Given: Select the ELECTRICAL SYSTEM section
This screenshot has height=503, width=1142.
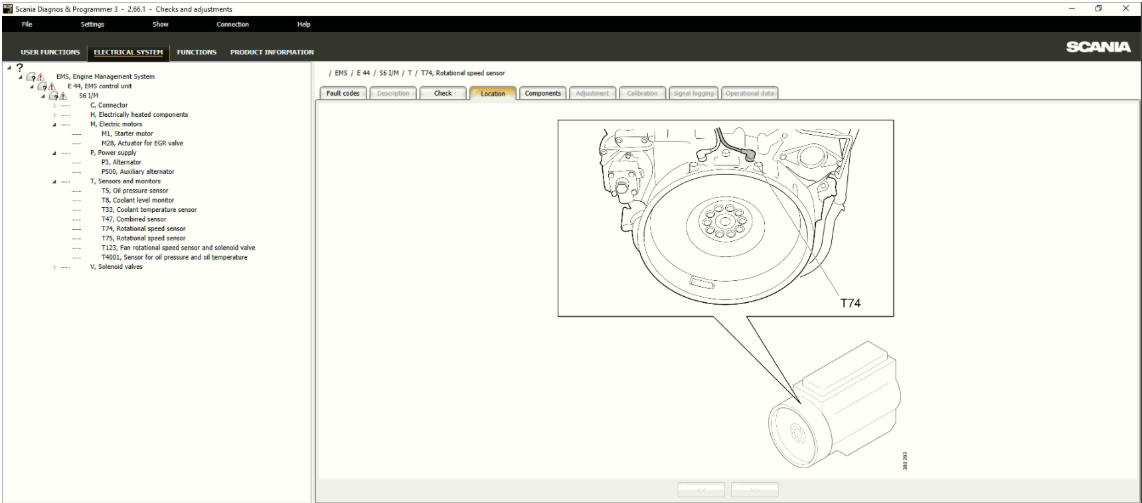Looking at the screenshot, I should [128, 52].
